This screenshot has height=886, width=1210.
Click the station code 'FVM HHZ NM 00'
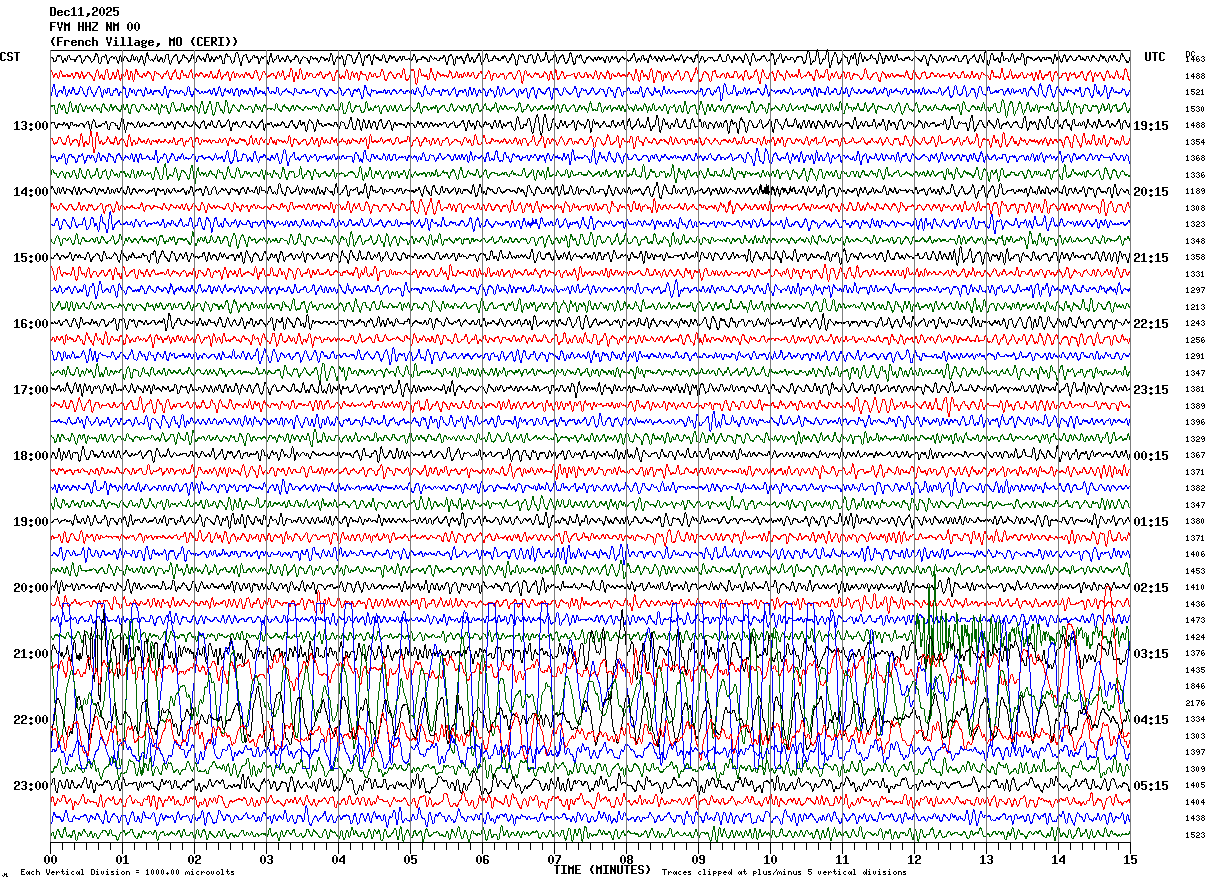click(x=95, y=27)
